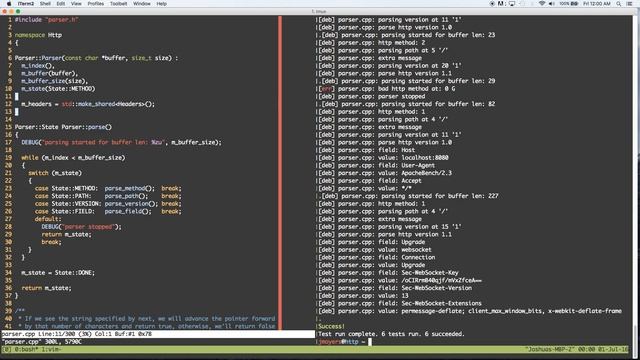
Task: Click the yellow minimize window button
Action: (x=11, y=11)
